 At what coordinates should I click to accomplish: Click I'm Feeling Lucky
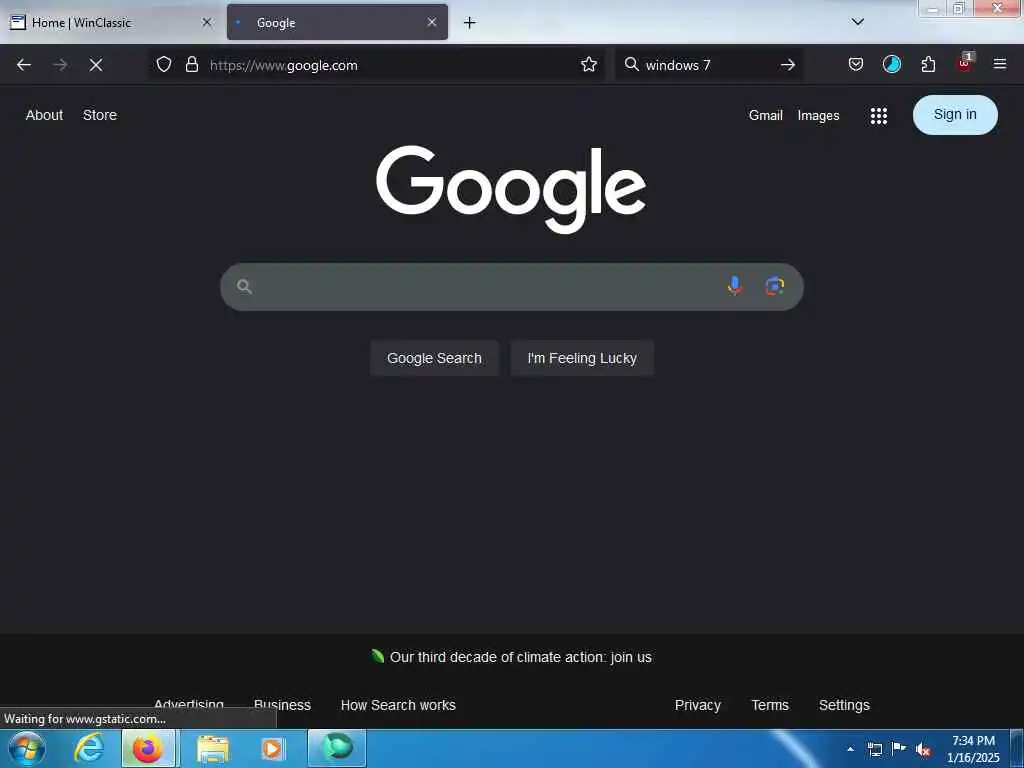[582, 358]
